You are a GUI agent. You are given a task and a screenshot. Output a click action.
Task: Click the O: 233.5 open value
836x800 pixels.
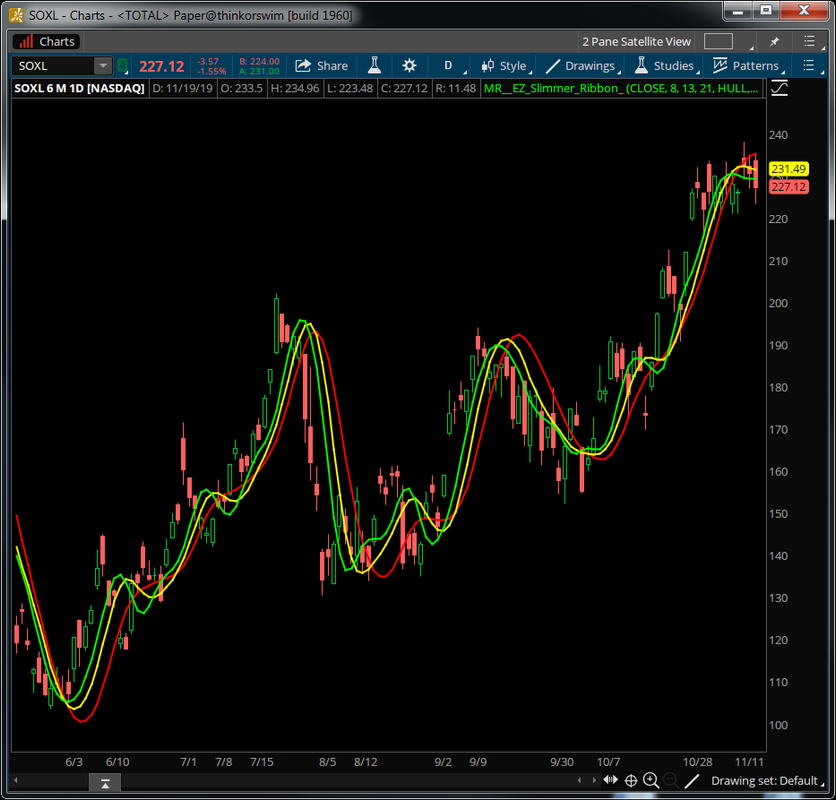[x=242, y=88]
